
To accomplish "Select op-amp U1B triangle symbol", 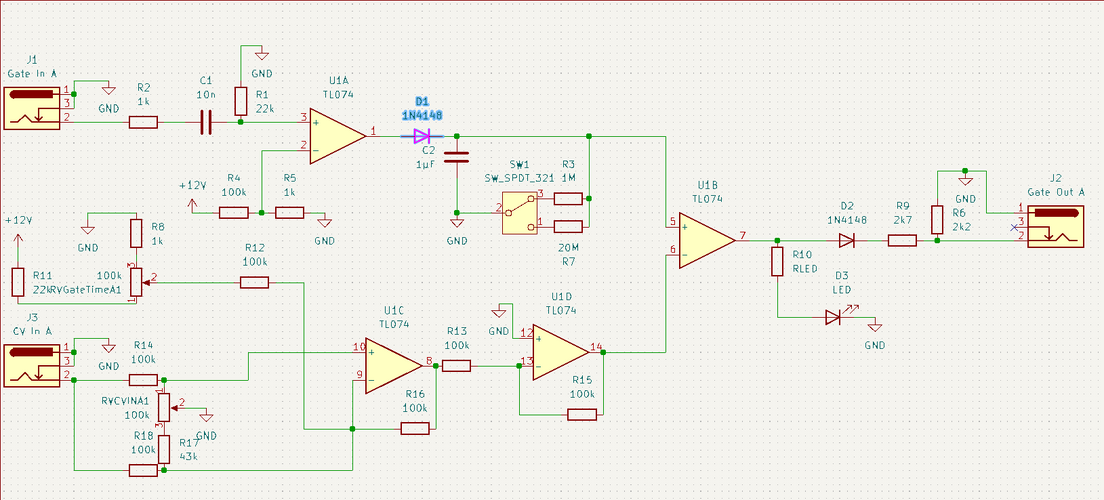I will [707, 240].
